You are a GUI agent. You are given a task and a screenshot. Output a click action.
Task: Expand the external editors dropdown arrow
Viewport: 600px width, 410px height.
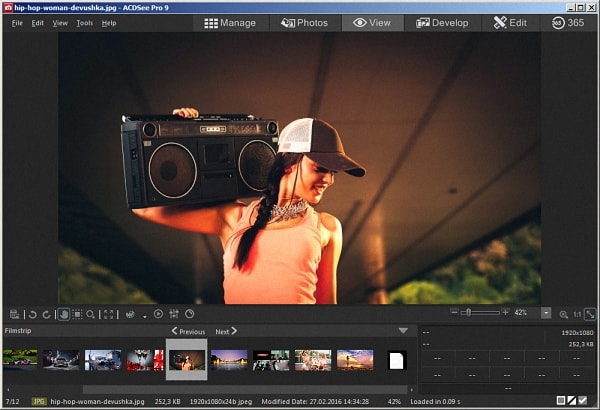click(144, 315)
